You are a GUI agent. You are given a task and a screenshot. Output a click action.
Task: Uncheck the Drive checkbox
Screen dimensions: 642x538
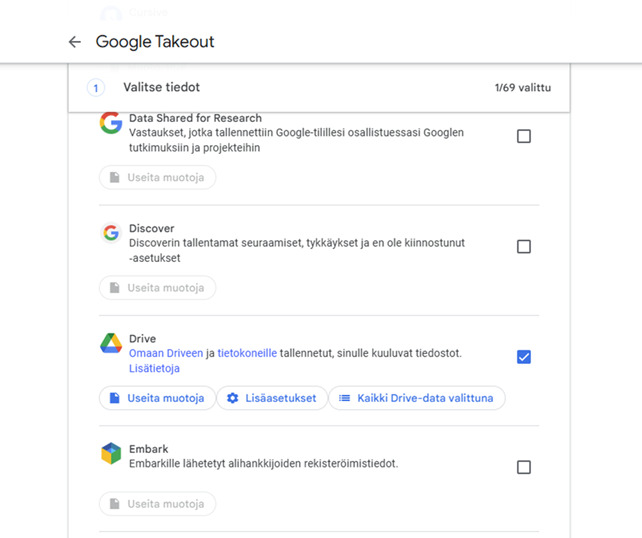click(524, 357)
